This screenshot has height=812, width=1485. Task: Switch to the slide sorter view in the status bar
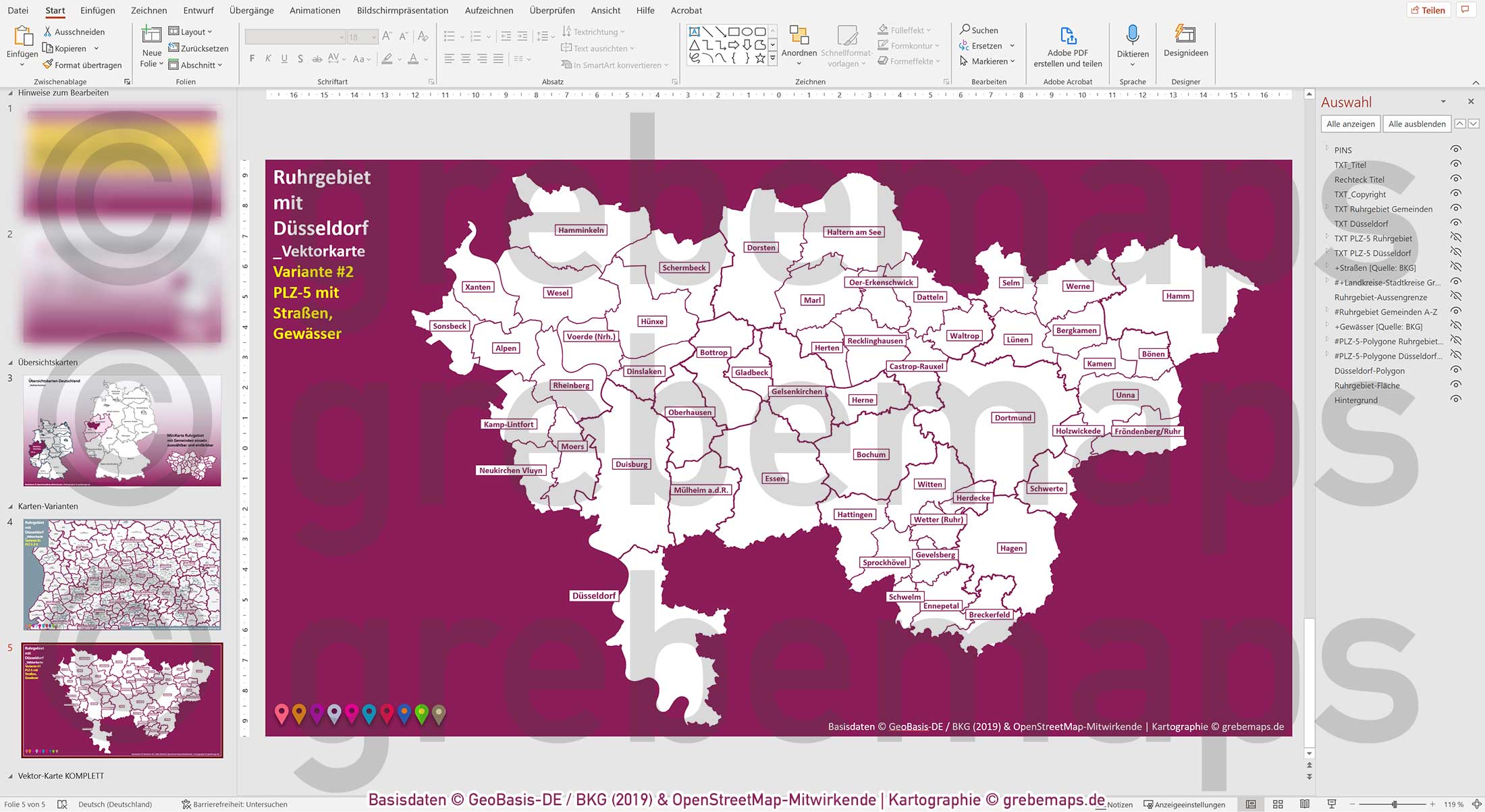(1277, 804)
